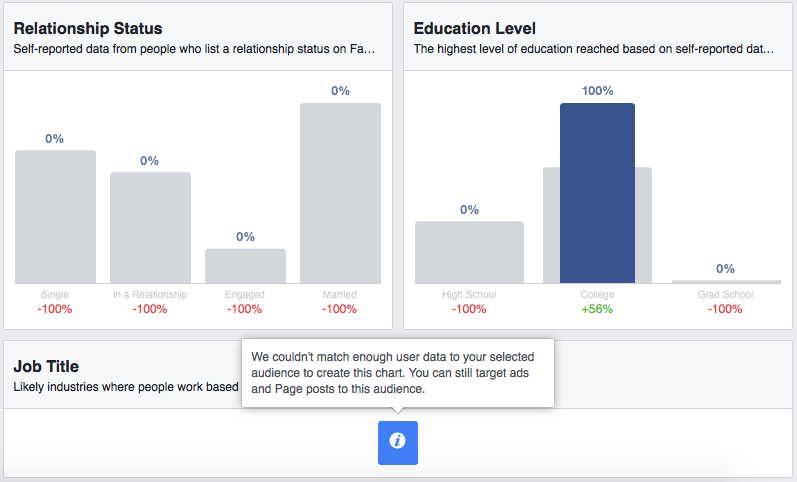Click the +56% value under College

597,309
